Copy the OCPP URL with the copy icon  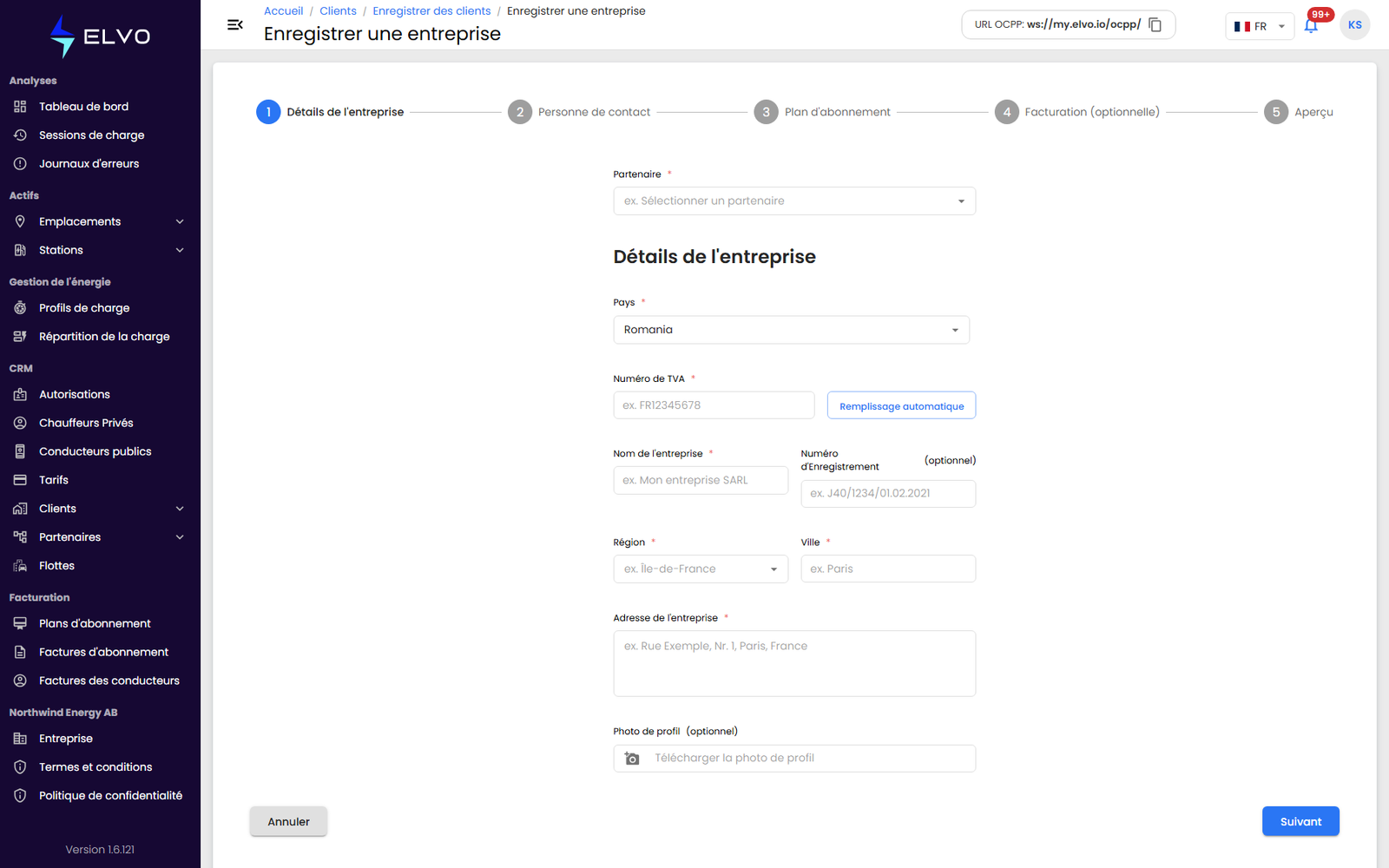click(x=1155, y=24)
